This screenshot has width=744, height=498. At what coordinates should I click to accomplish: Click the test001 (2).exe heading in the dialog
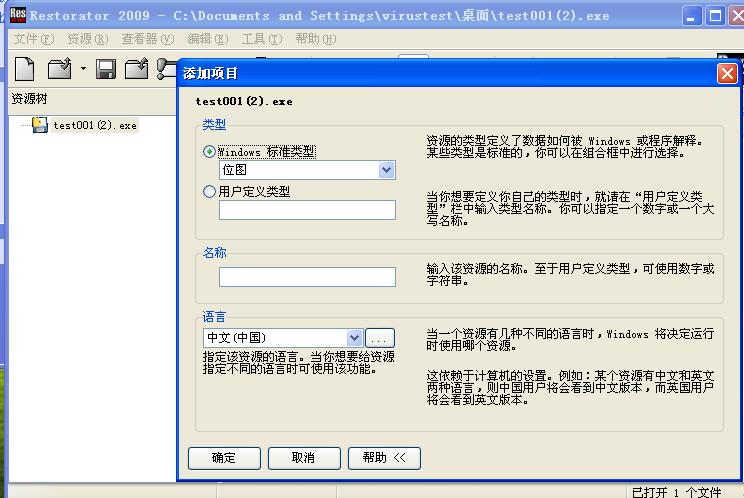point(244,101)
